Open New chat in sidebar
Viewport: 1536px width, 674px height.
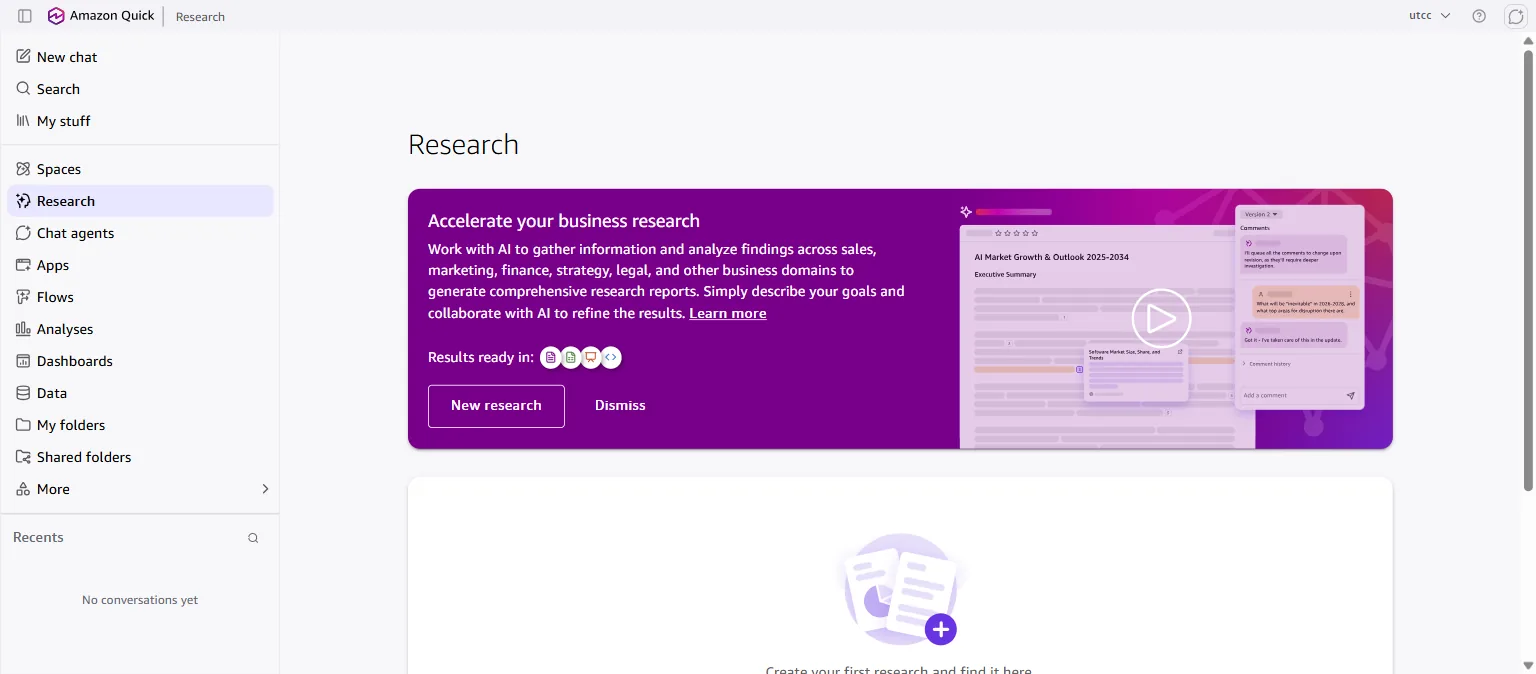pyautogui.click(x=140, y=57)
